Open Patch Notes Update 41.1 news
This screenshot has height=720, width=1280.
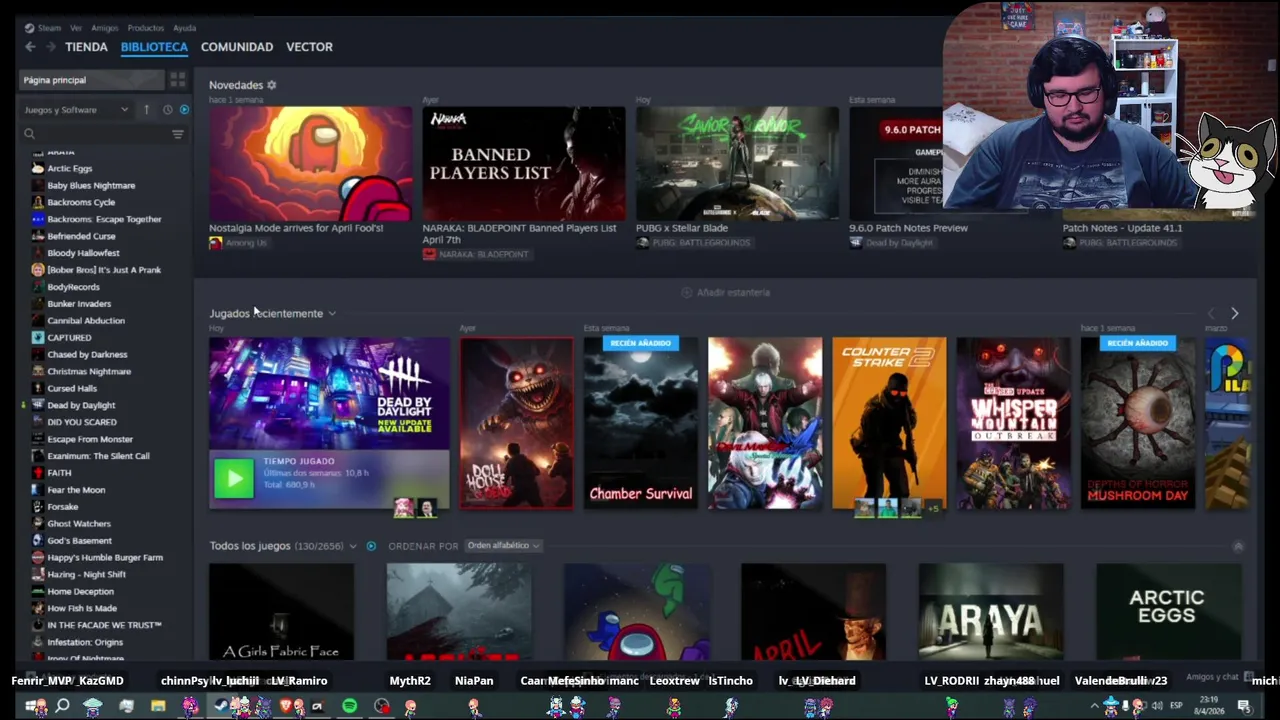click(1122, 228)
